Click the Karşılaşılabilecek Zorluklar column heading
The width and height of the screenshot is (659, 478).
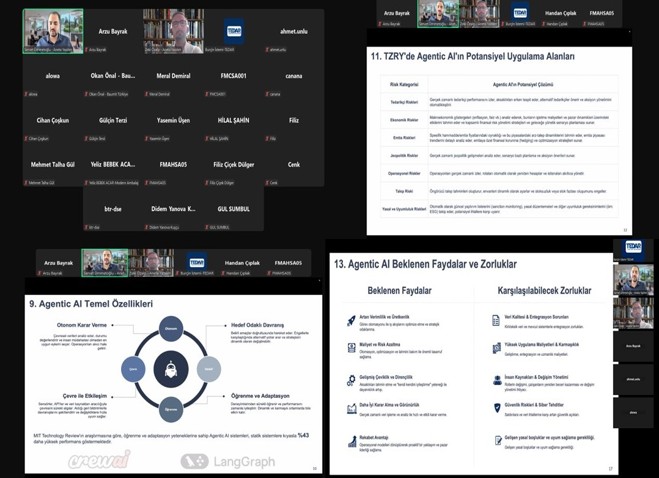tap(543, 291)
